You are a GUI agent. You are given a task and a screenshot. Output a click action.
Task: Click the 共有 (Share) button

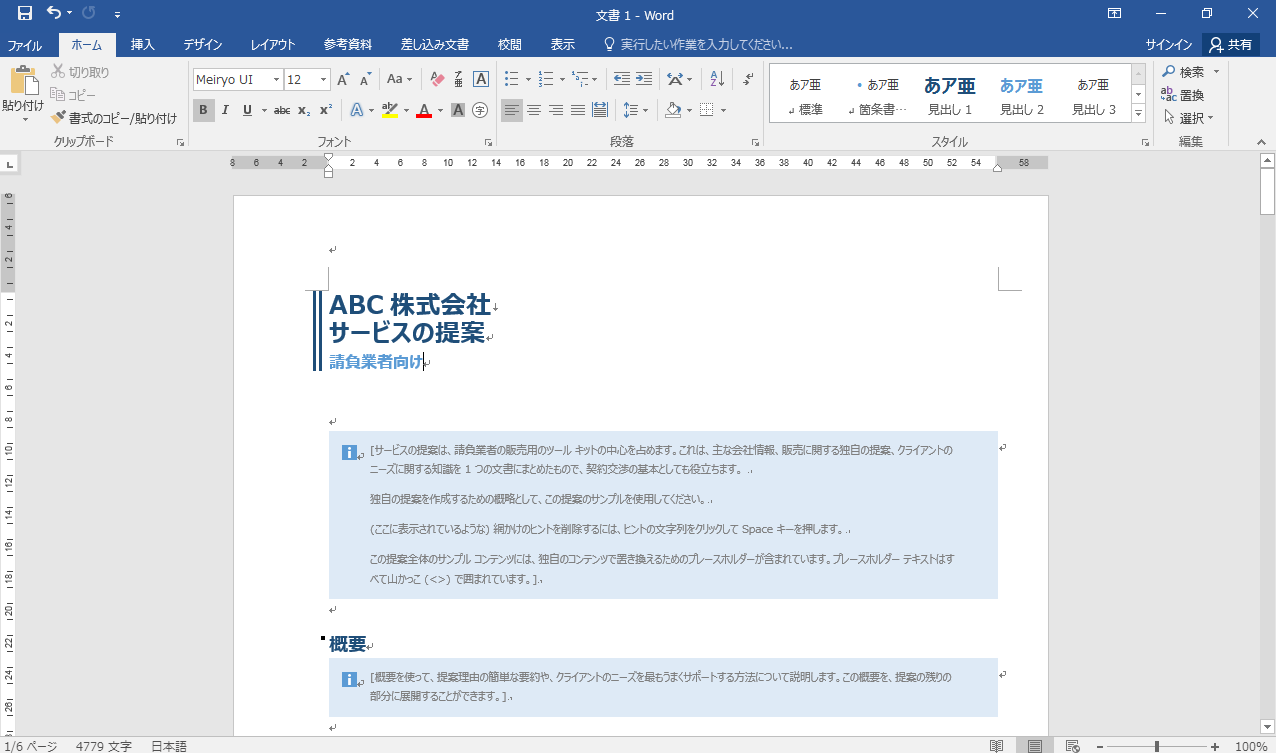[1231, 45]
